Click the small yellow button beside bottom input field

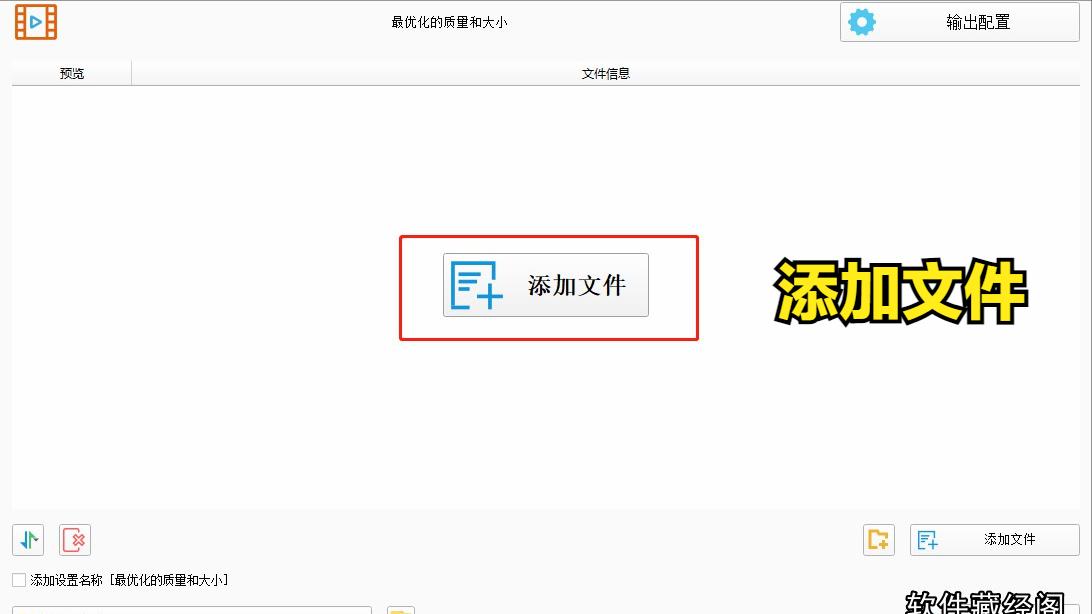point(400,607)
